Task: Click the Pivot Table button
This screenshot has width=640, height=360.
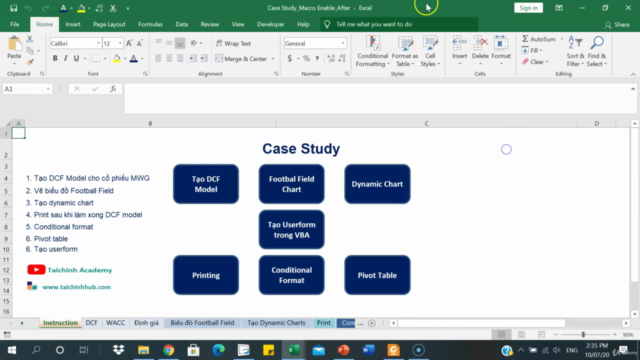Action: [x=377, y=275]
